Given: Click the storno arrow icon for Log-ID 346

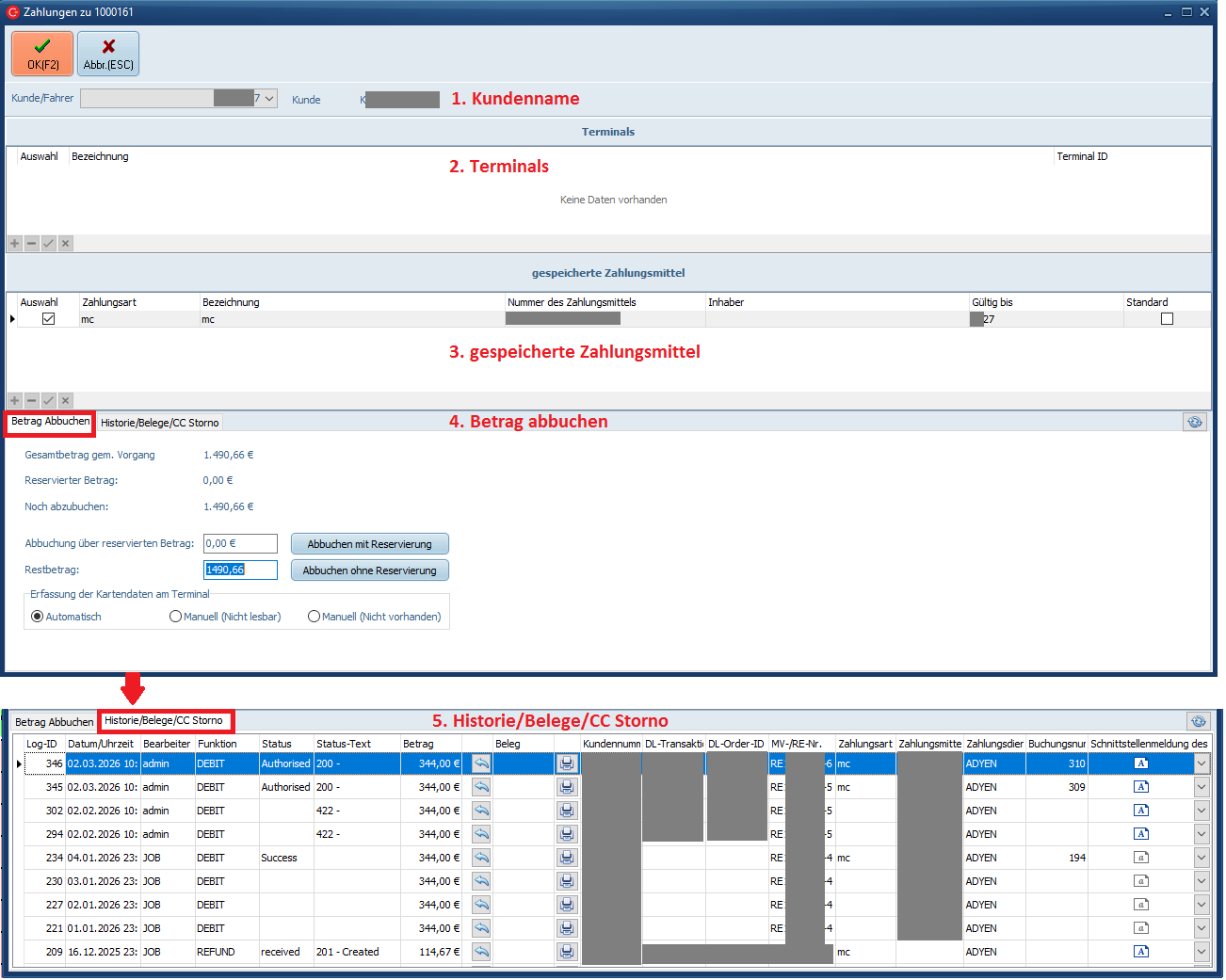Looking at the screenshot, I should [x=481, y=763].
